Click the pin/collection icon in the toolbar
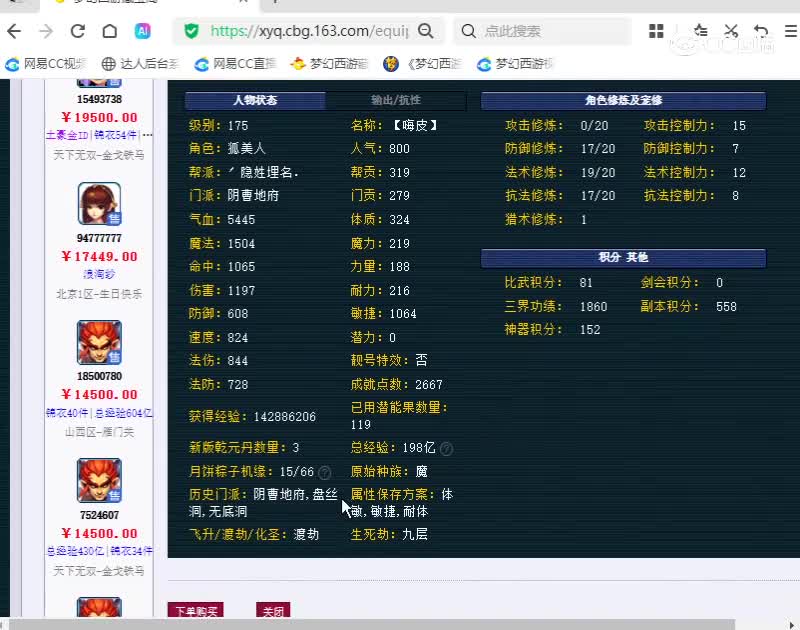Screen dimensions: 800x630 [x=701, y=31]
